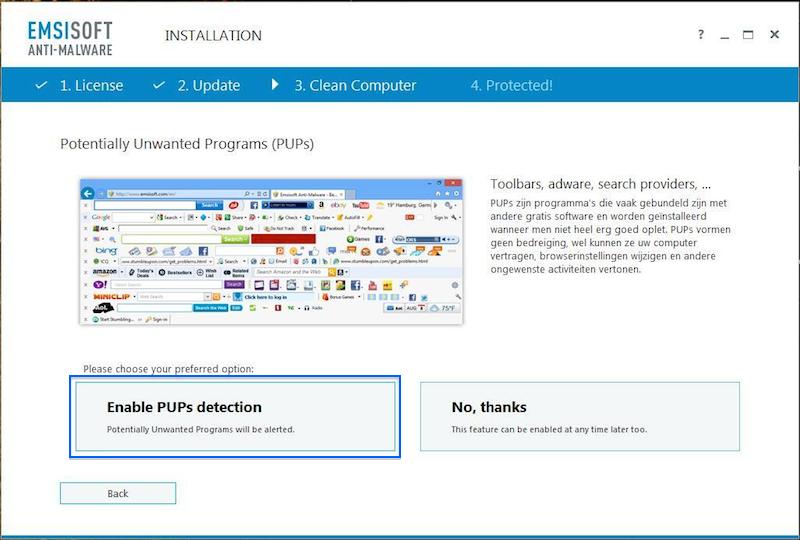Click the arrow marker before Clean Computer
Image resolution: width=800 pixels, height=540 pixels.
pos(275,84)
